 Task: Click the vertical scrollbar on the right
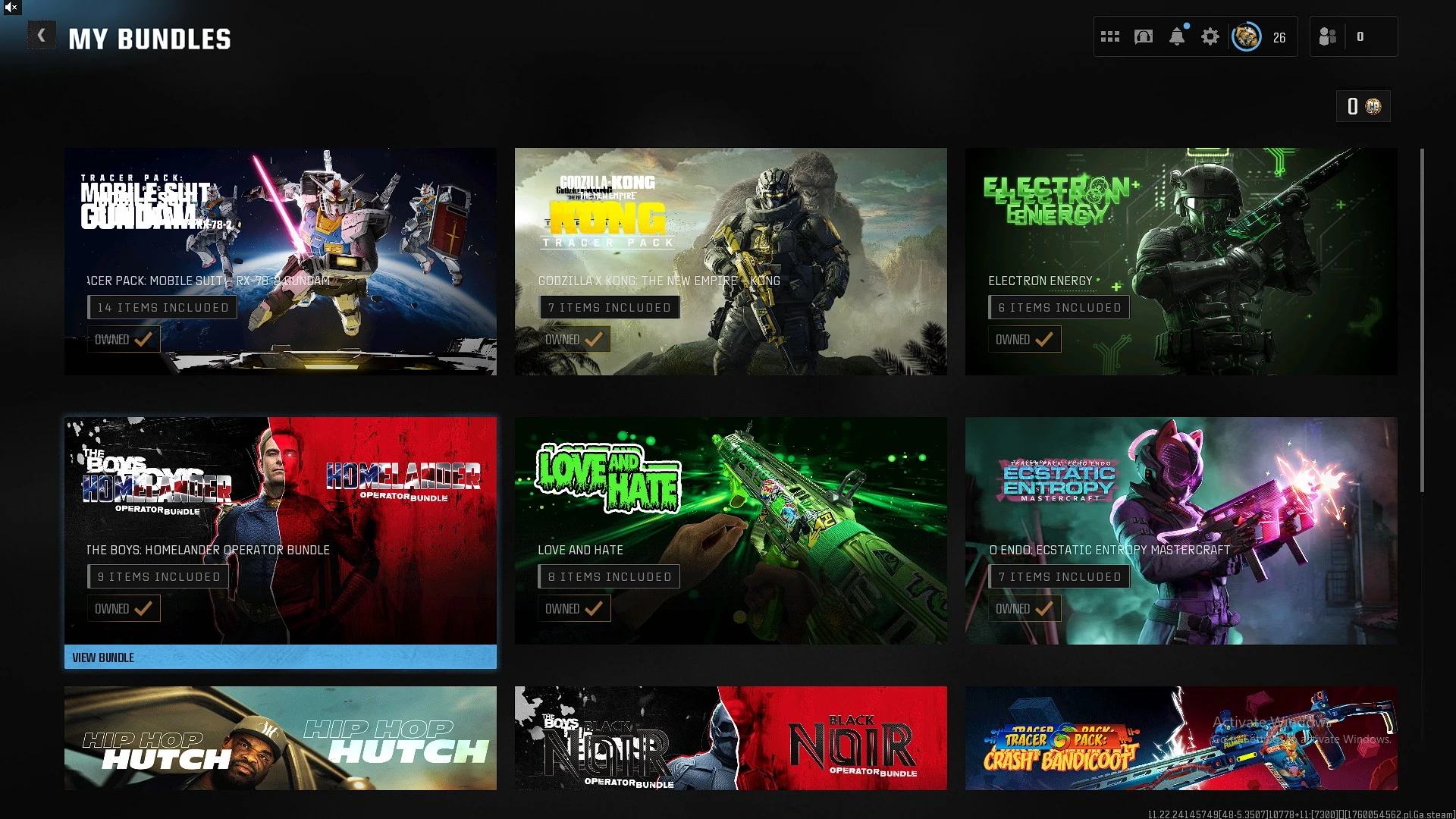tap(1422, 318)
